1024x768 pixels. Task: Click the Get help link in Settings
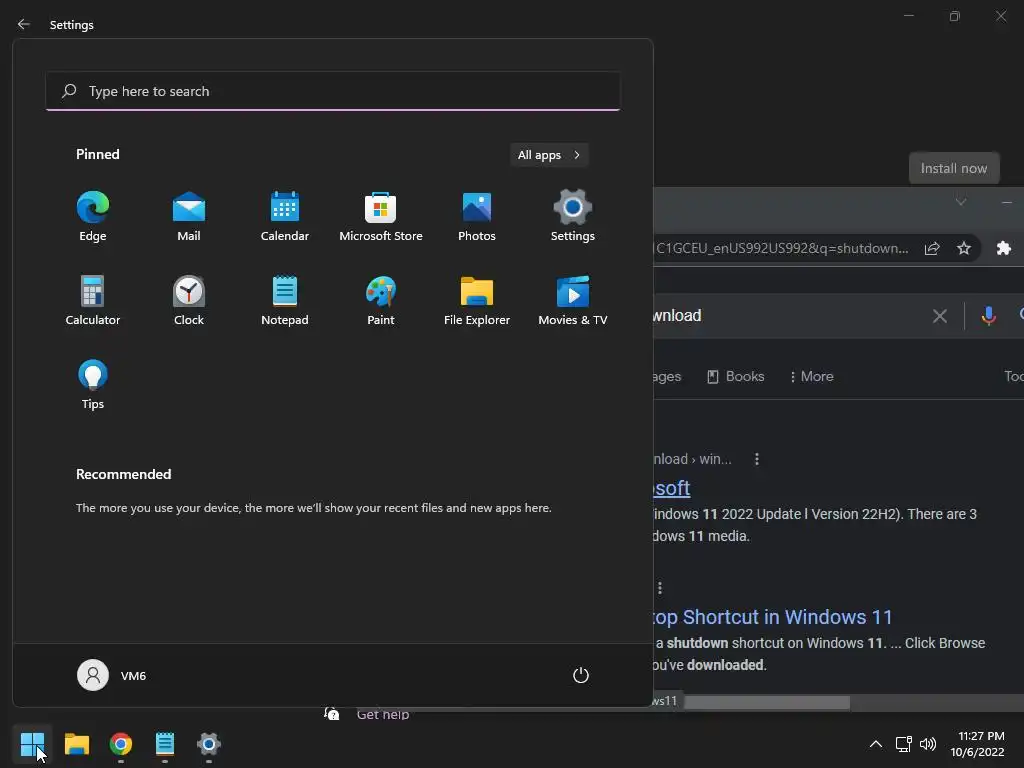click(x=383, y=714)
